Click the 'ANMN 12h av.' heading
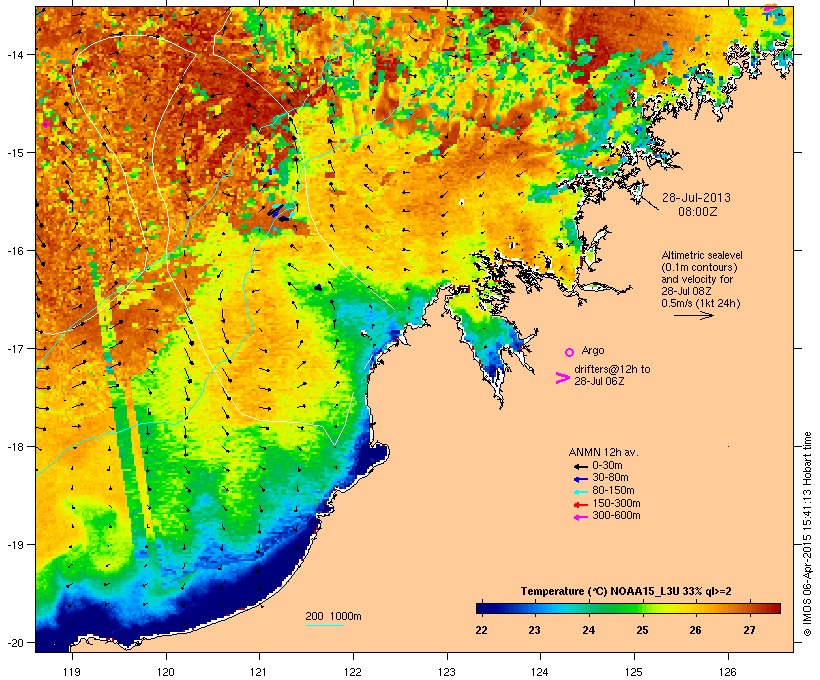 [x=603, y=452]
